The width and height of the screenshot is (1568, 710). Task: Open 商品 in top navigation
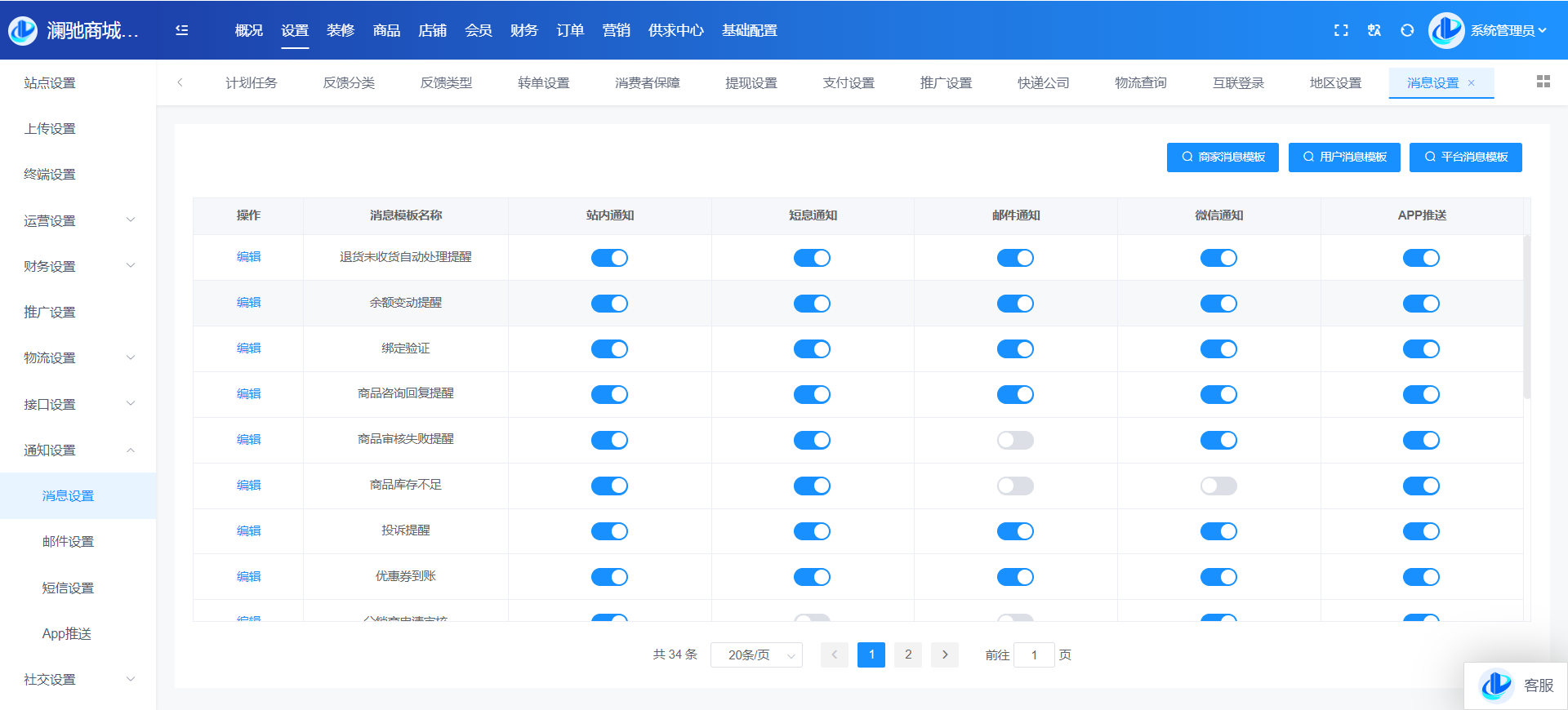click(x=386, y=30)
